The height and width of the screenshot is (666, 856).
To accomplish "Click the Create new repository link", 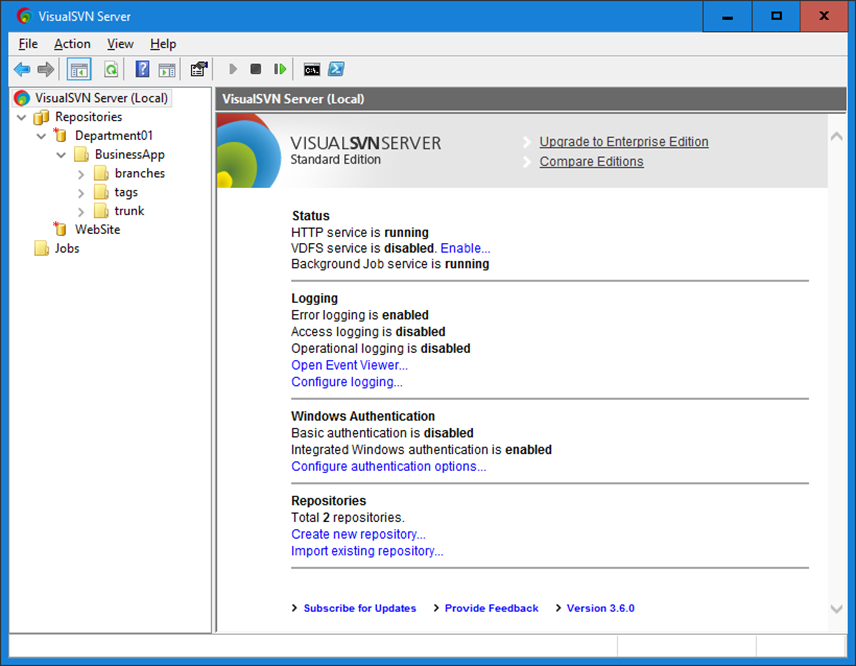I will click(358, 534).
